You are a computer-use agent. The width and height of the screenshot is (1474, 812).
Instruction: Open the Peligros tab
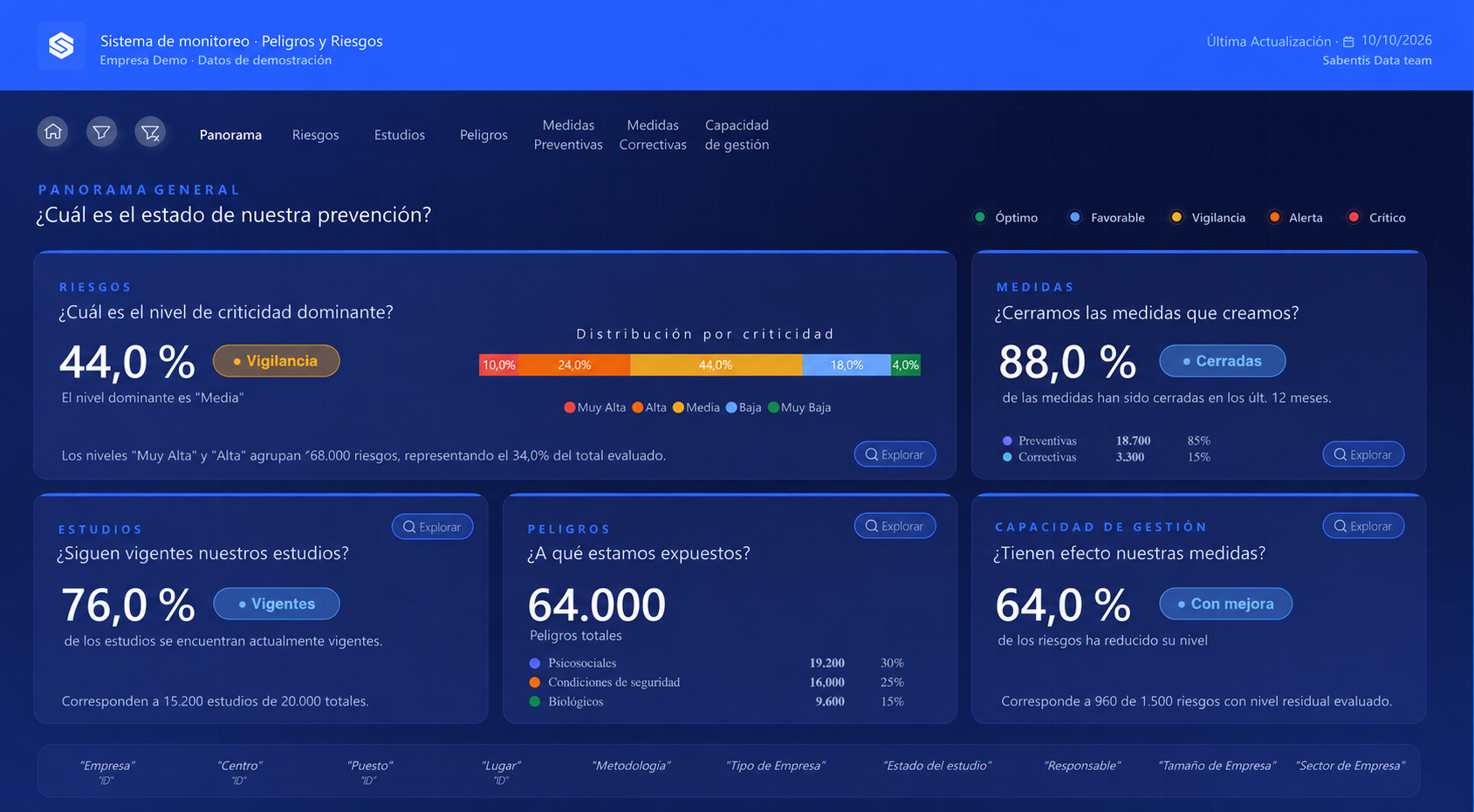pos(483,134)
